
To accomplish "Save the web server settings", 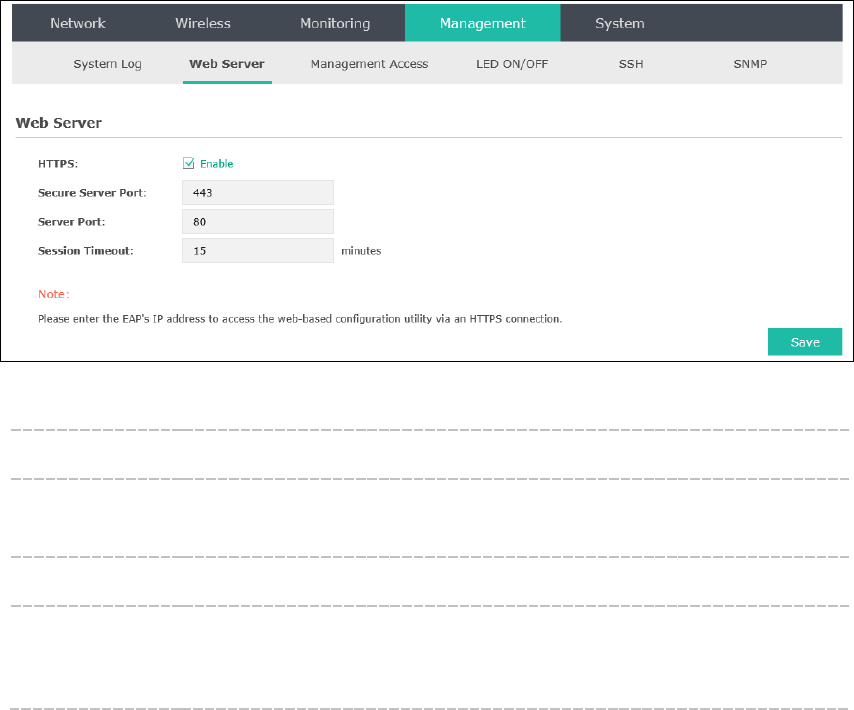I will [x=804, y=342].
